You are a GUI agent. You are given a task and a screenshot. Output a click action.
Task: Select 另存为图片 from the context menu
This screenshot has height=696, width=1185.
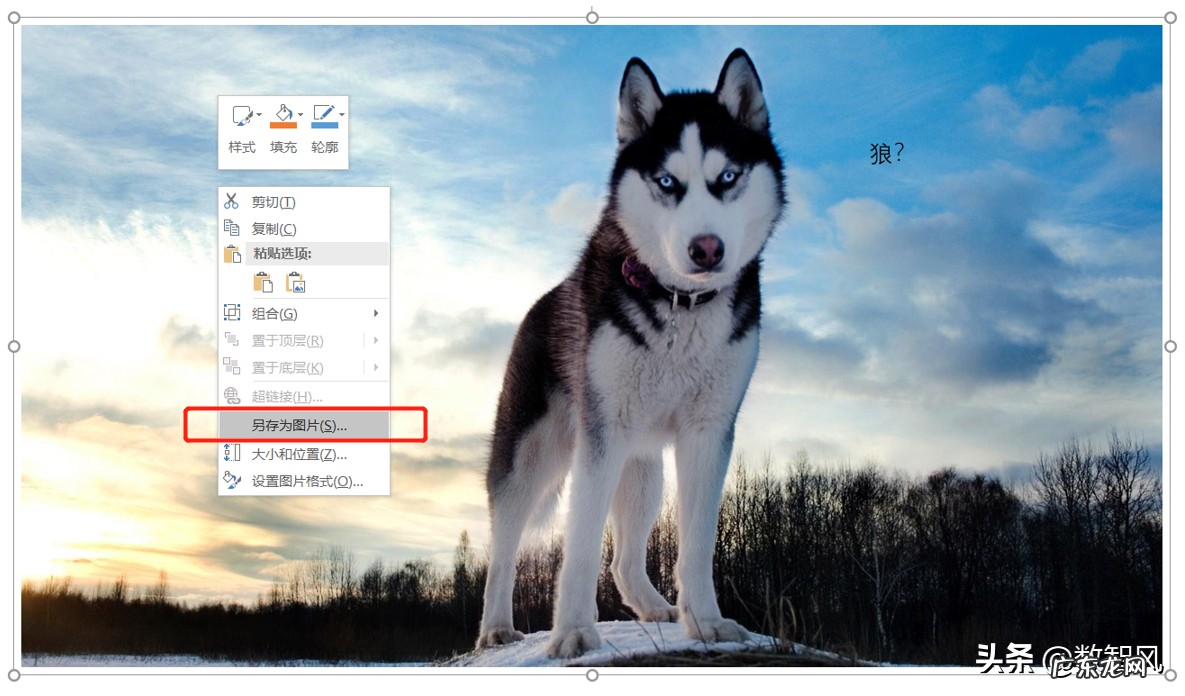click(x=300, y=424)
